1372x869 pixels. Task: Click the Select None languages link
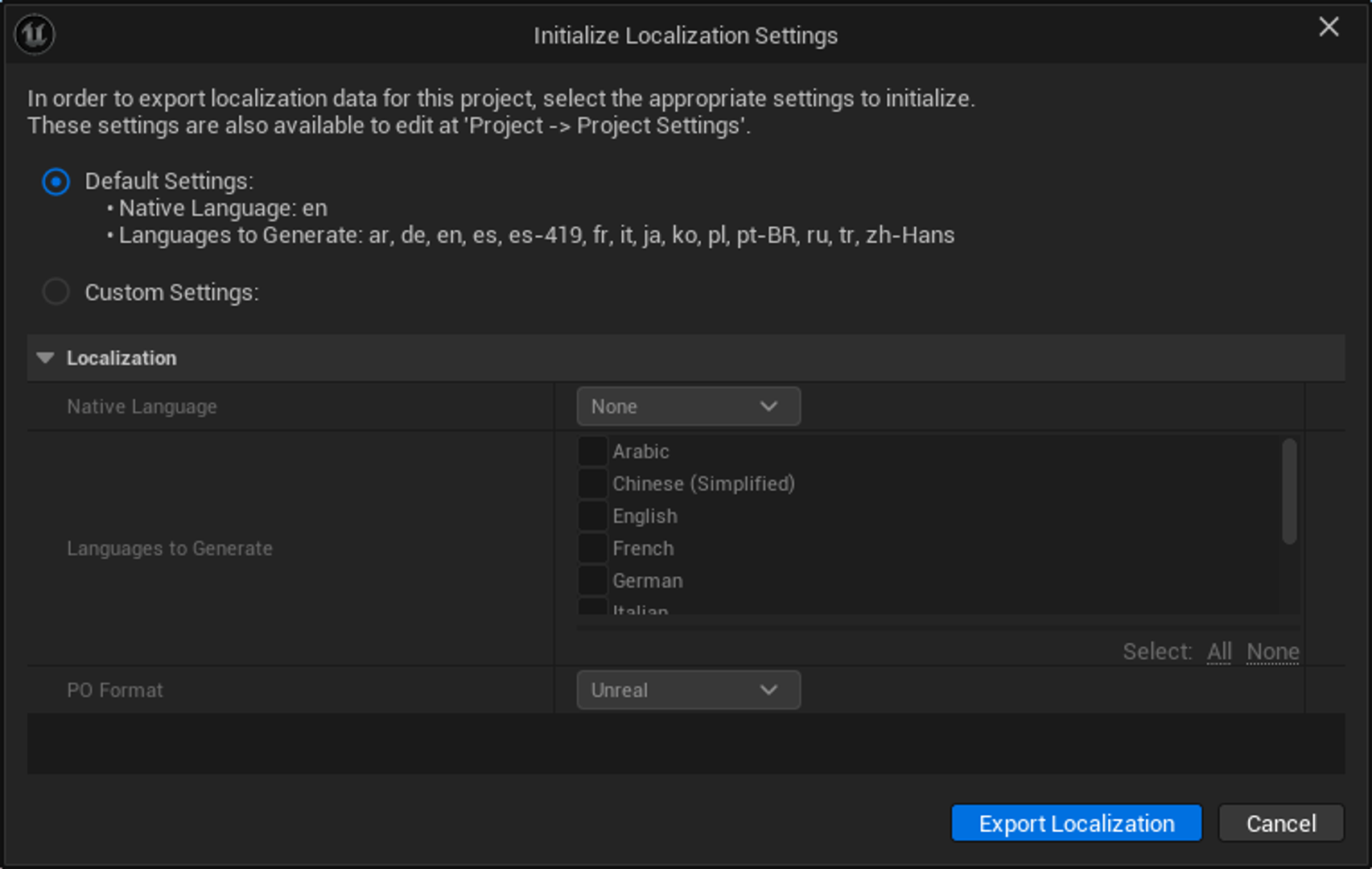point(1273,652)
